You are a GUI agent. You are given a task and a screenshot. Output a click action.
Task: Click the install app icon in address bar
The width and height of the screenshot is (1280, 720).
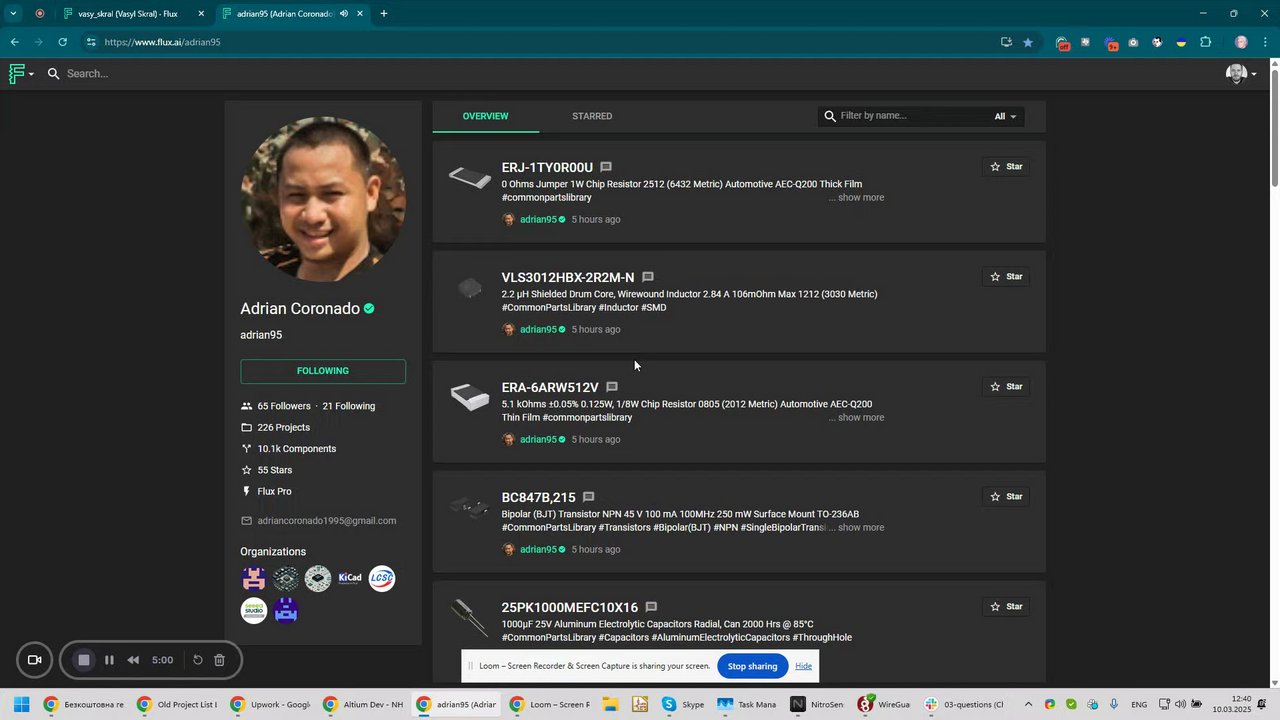tap(1006, 42)
